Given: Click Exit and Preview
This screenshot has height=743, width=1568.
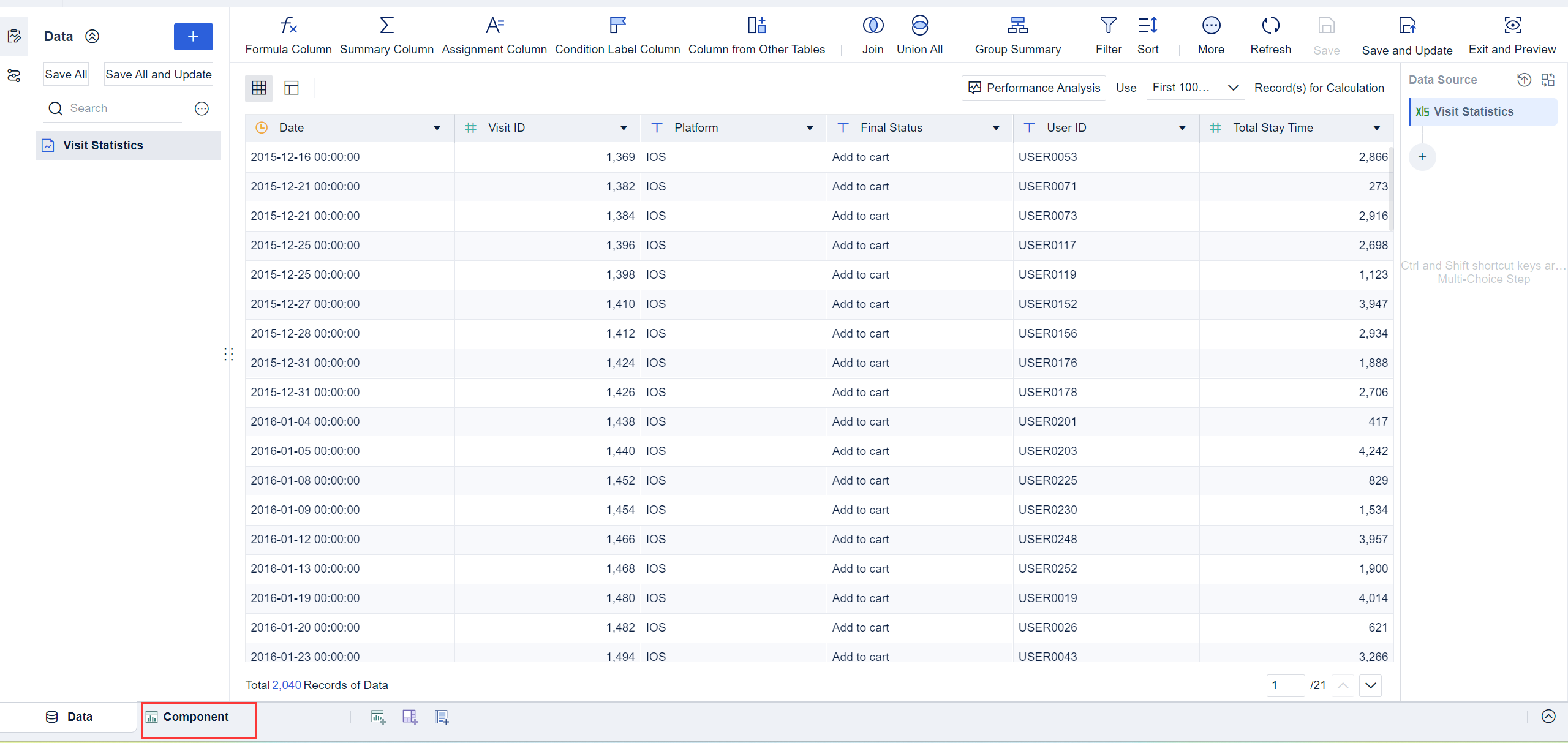Looking at the screenshot, I should tap(1512, 36).
